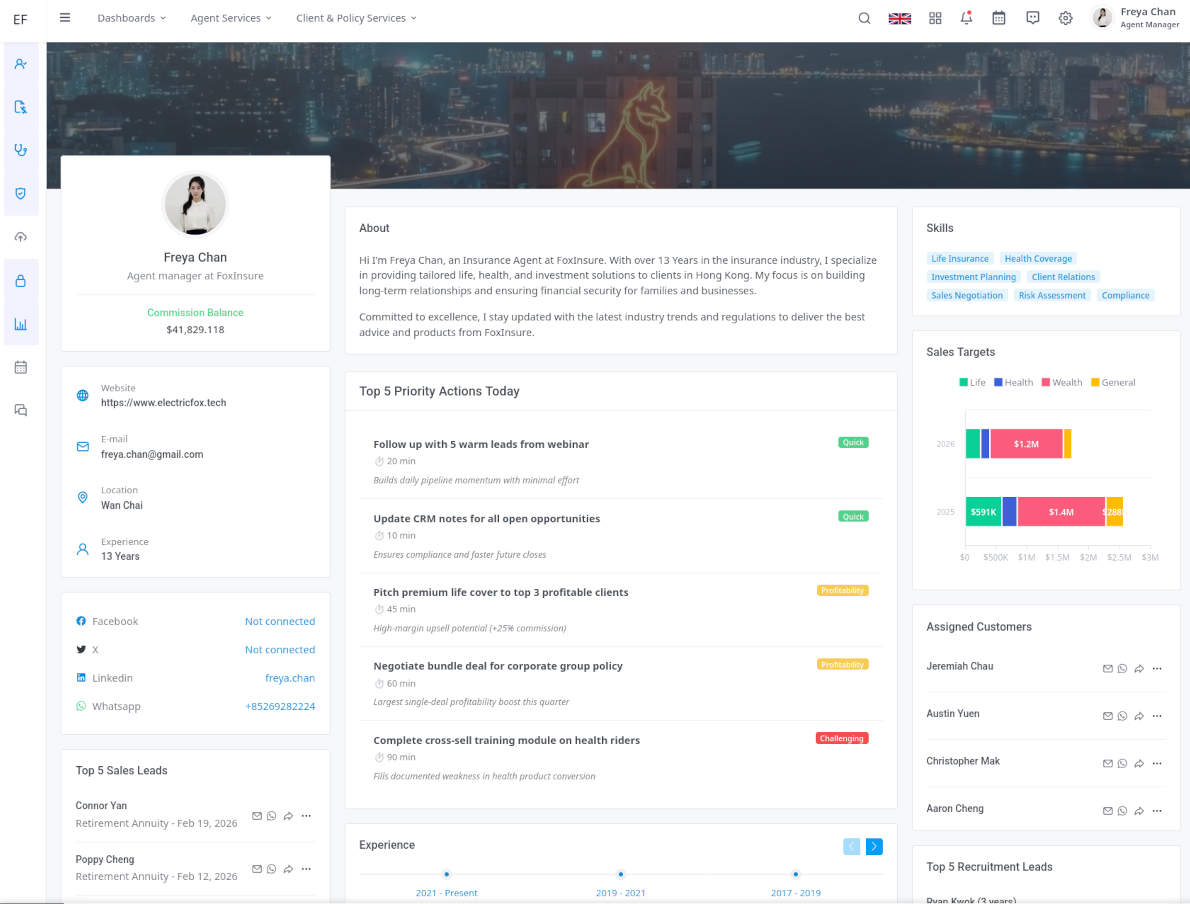Select the user profile sidebar icon
Screen dimensions: 1190x904
(21, 64)
